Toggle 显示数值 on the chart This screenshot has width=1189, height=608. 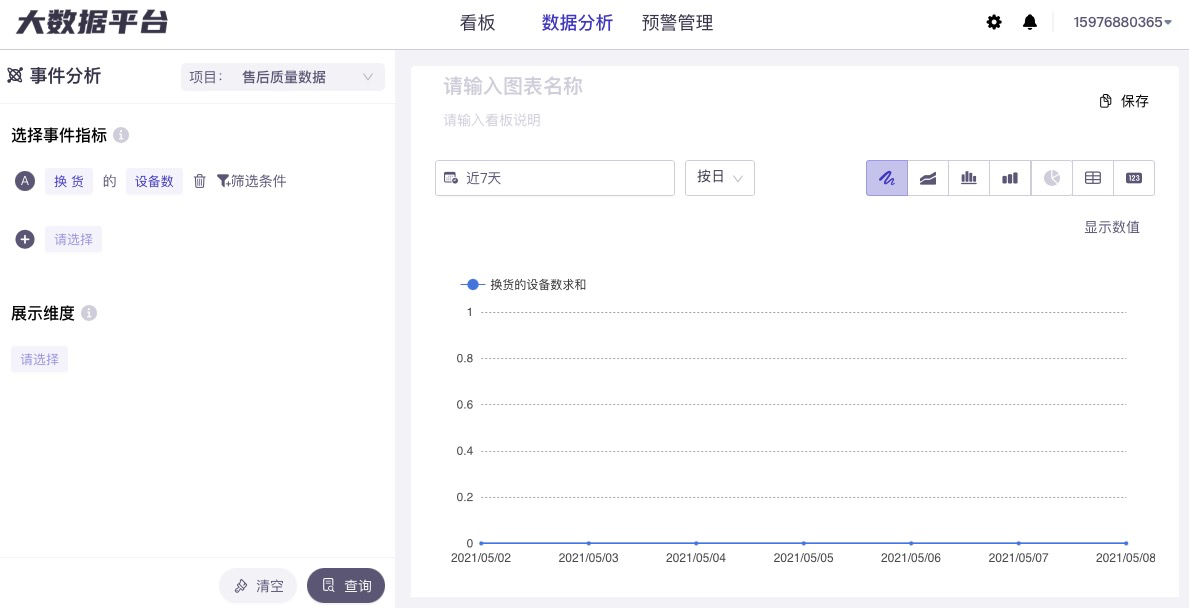pyautogui.click(x=1112, y=227)
